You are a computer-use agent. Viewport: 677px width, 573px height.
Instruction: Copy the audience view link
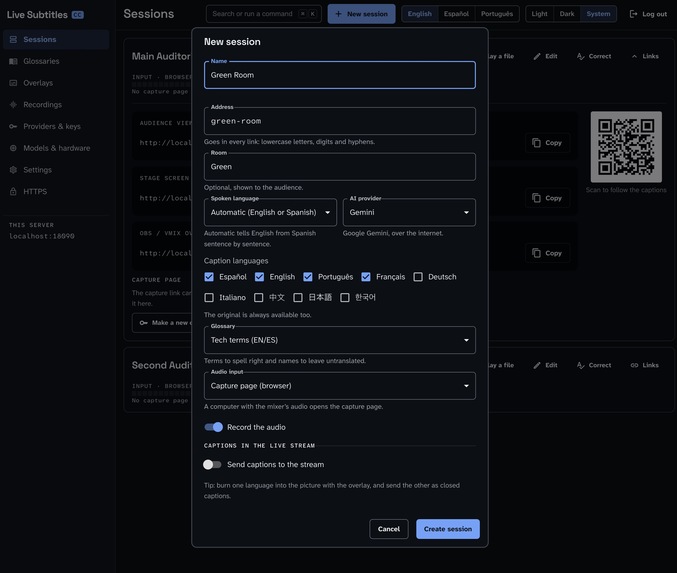(x=547, y=142)
